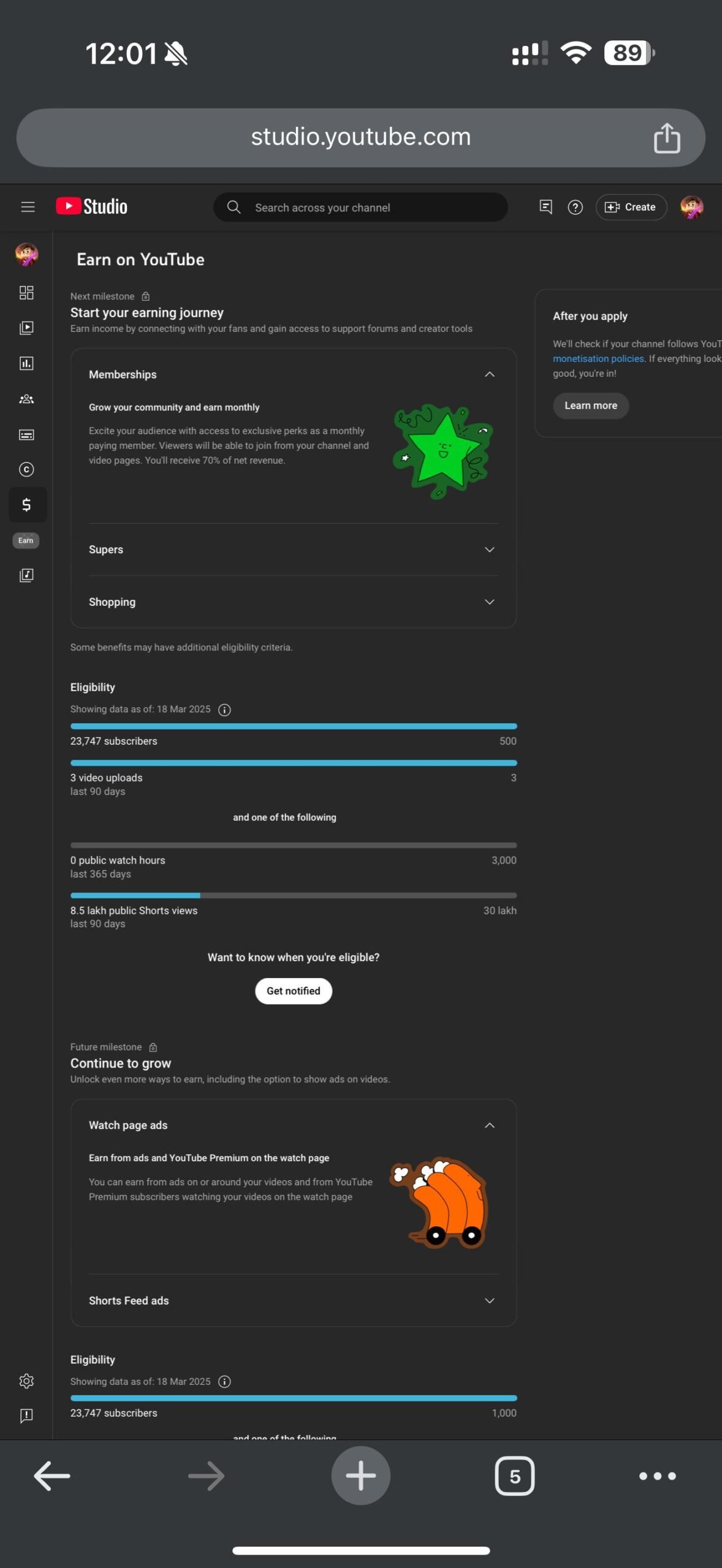Open the browser tabs switcher showing 5

click(x=514, y=1476)
